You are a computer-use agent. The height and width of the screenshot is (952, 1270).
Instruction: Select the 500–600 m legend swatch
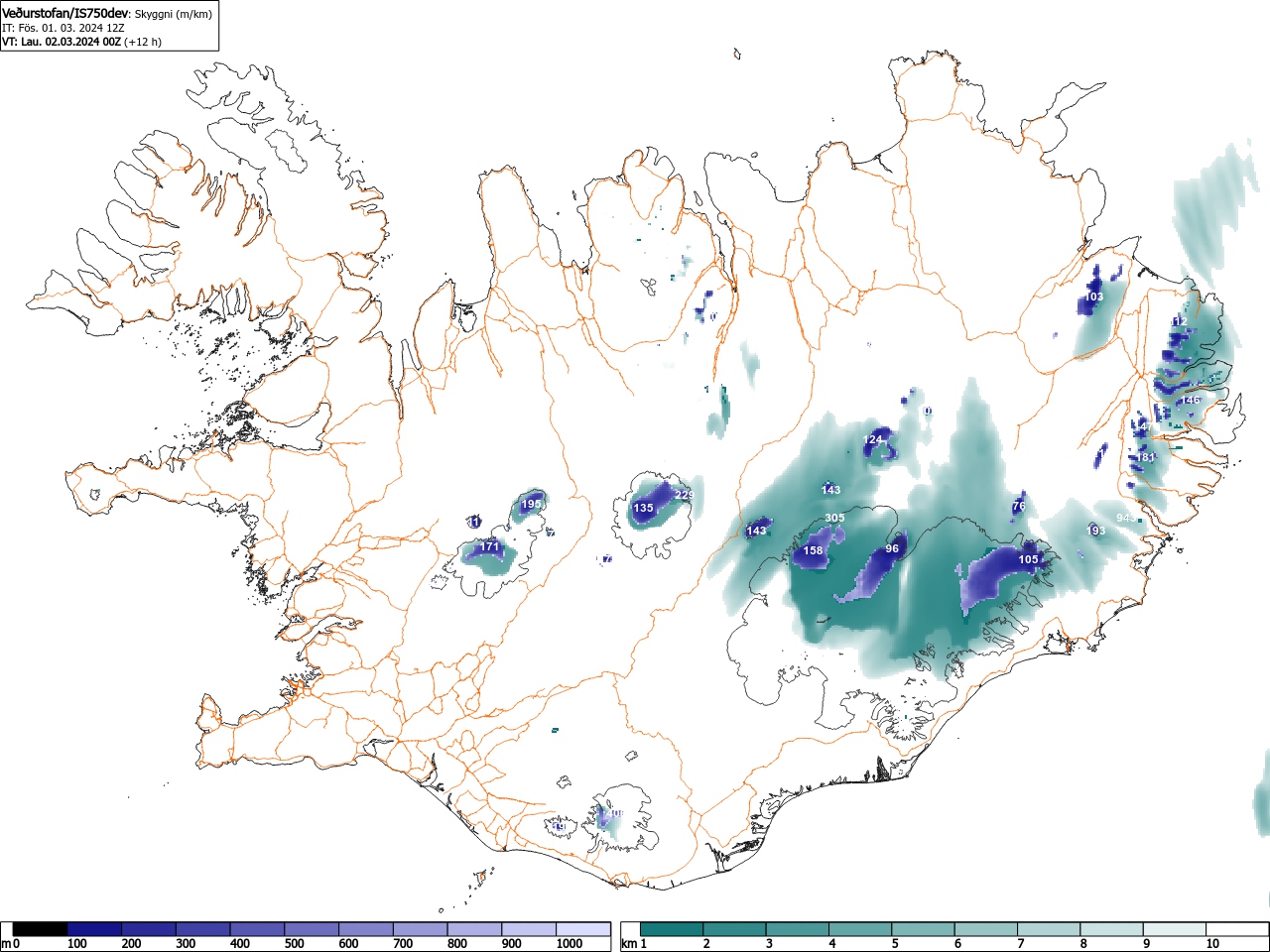[x=312, y=929]
